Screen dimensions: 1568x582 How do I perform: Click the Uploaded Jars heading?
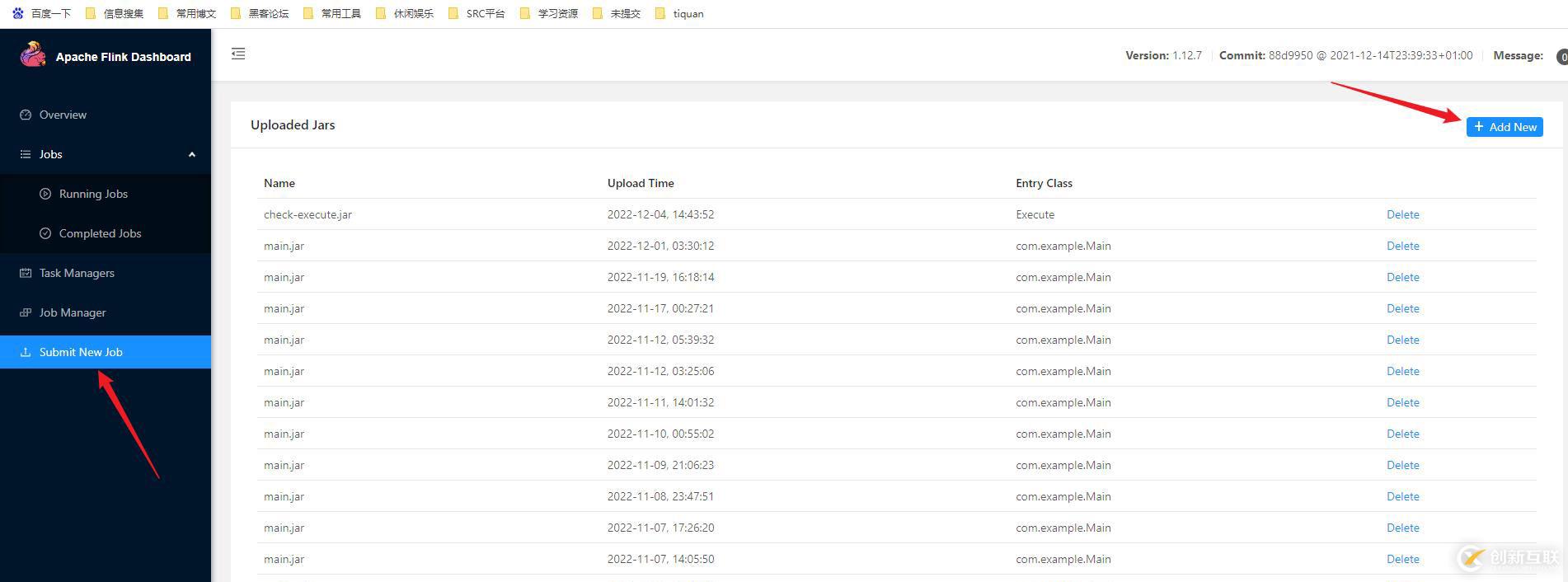(293, 124)
